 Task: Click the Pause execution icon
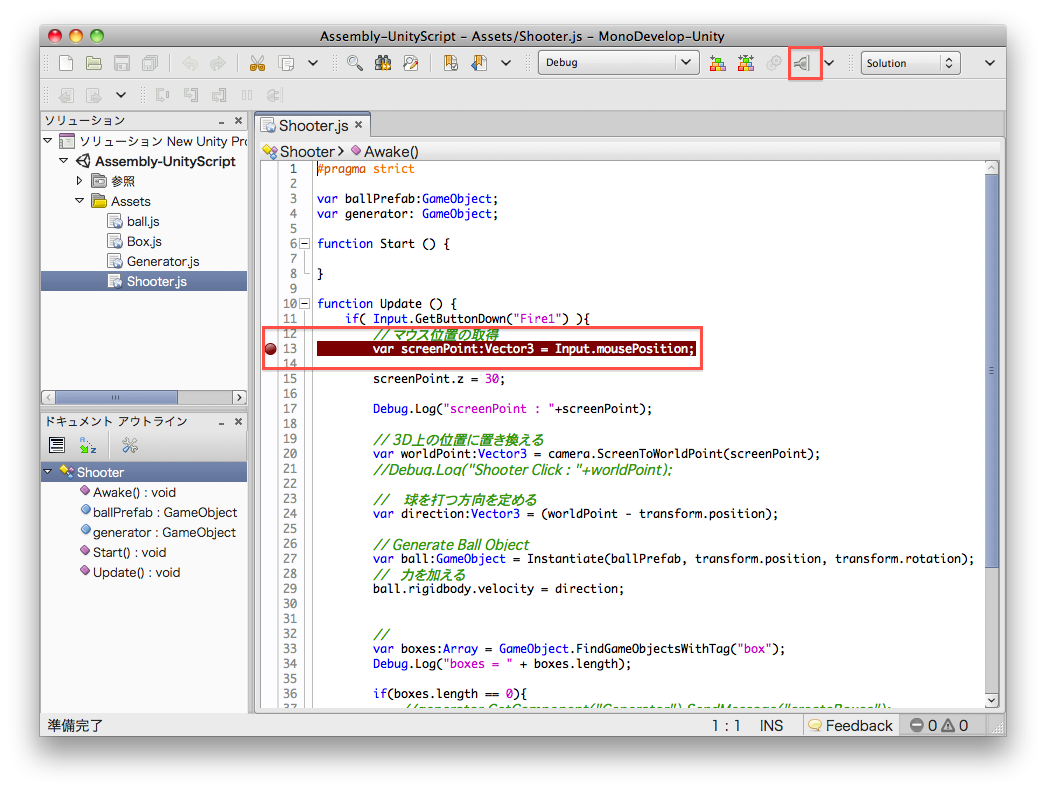click(x=247, y=95)
